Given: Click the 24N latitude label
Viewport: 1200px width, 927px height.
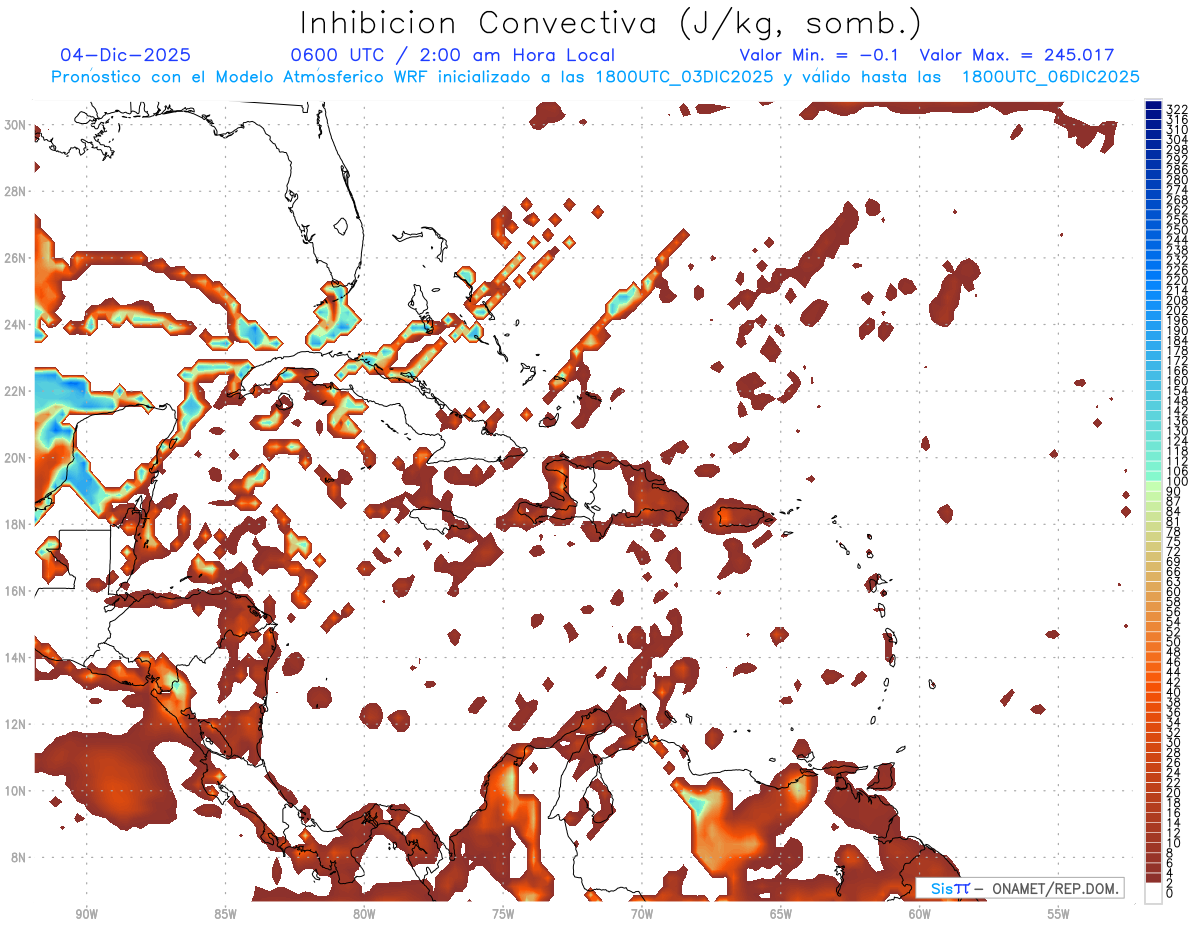Looking at the screenshot, I should tap(16, 324).
